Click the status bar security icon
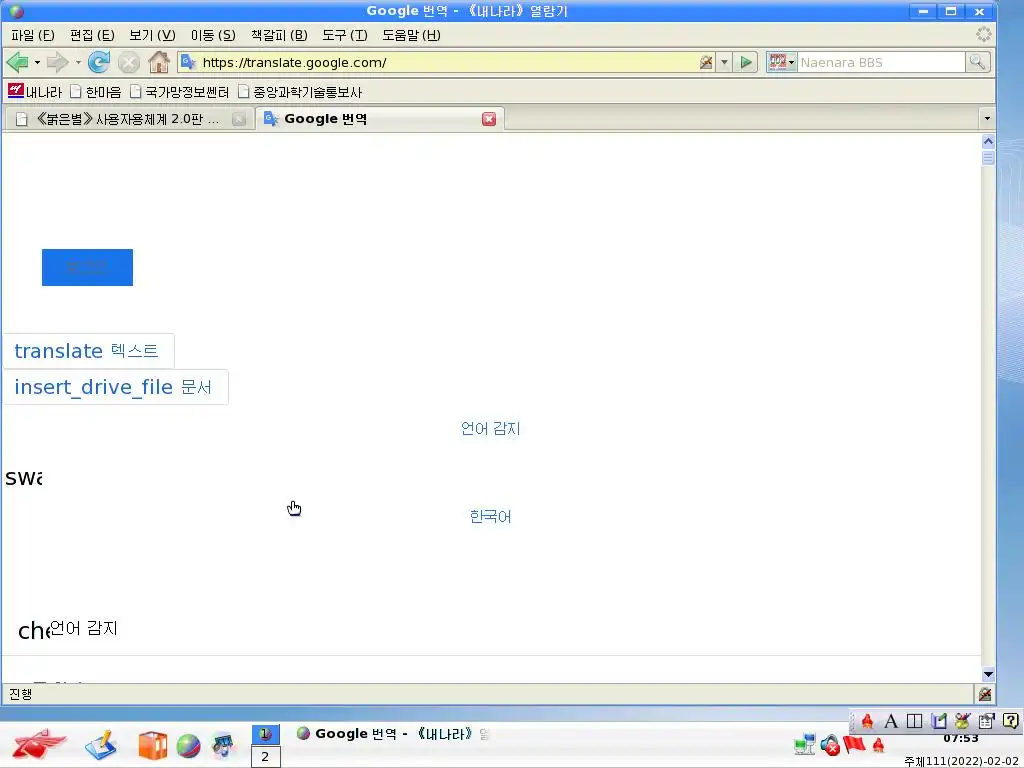The height and width of the screenshot is (768, 1024). tap(985, 694)
